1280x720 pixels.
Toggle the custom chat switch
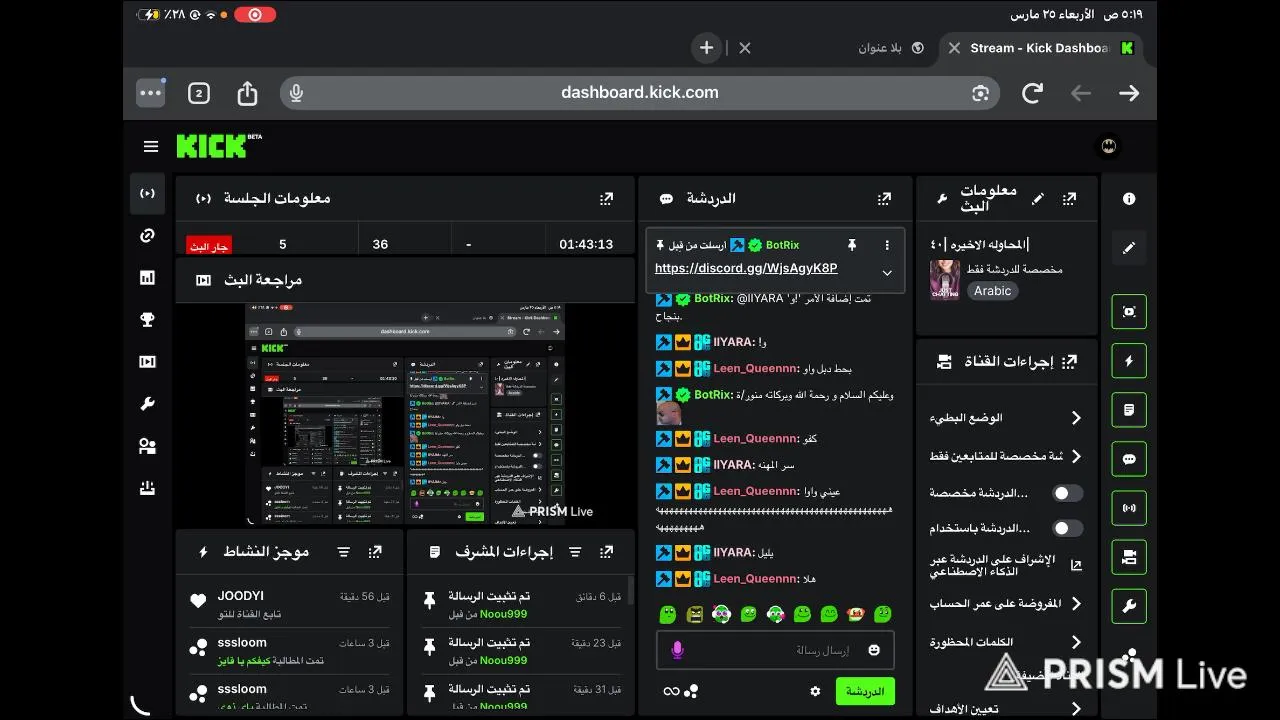click(1068, 493)
